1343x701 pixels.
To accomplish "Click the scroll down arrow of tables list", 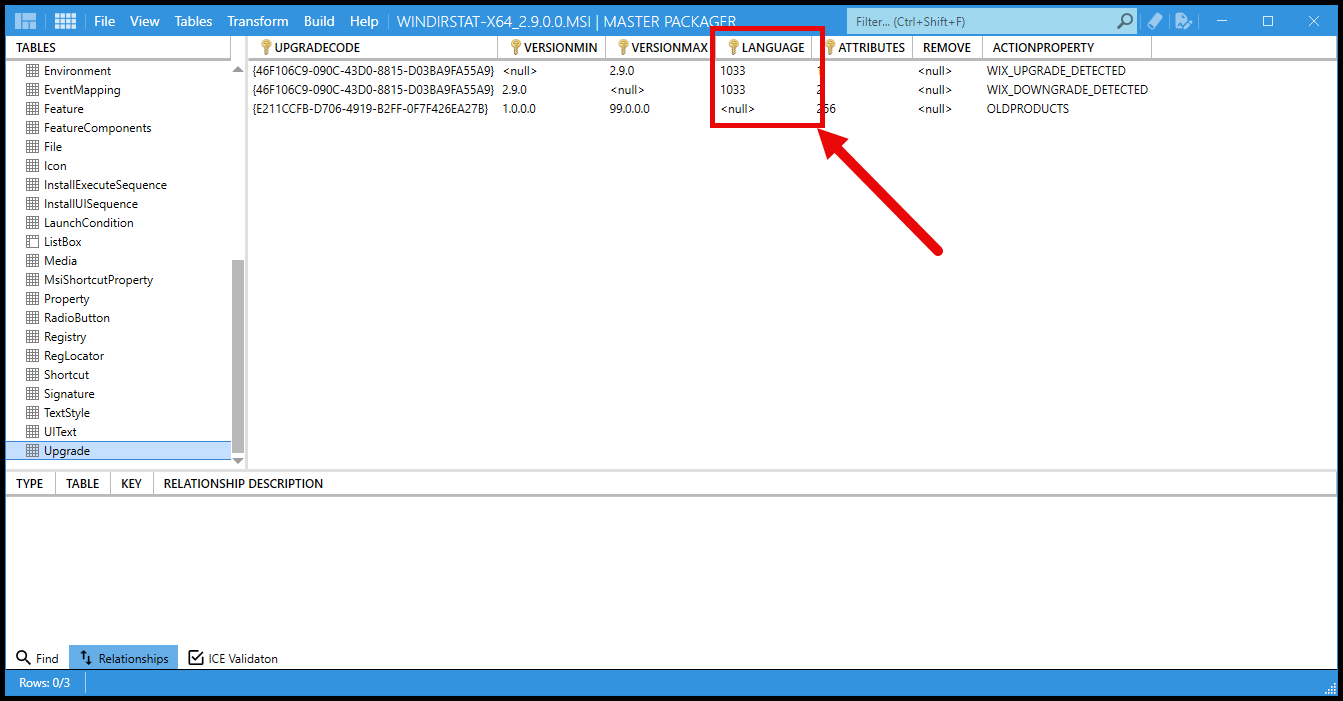I will [x=237, y=460].
